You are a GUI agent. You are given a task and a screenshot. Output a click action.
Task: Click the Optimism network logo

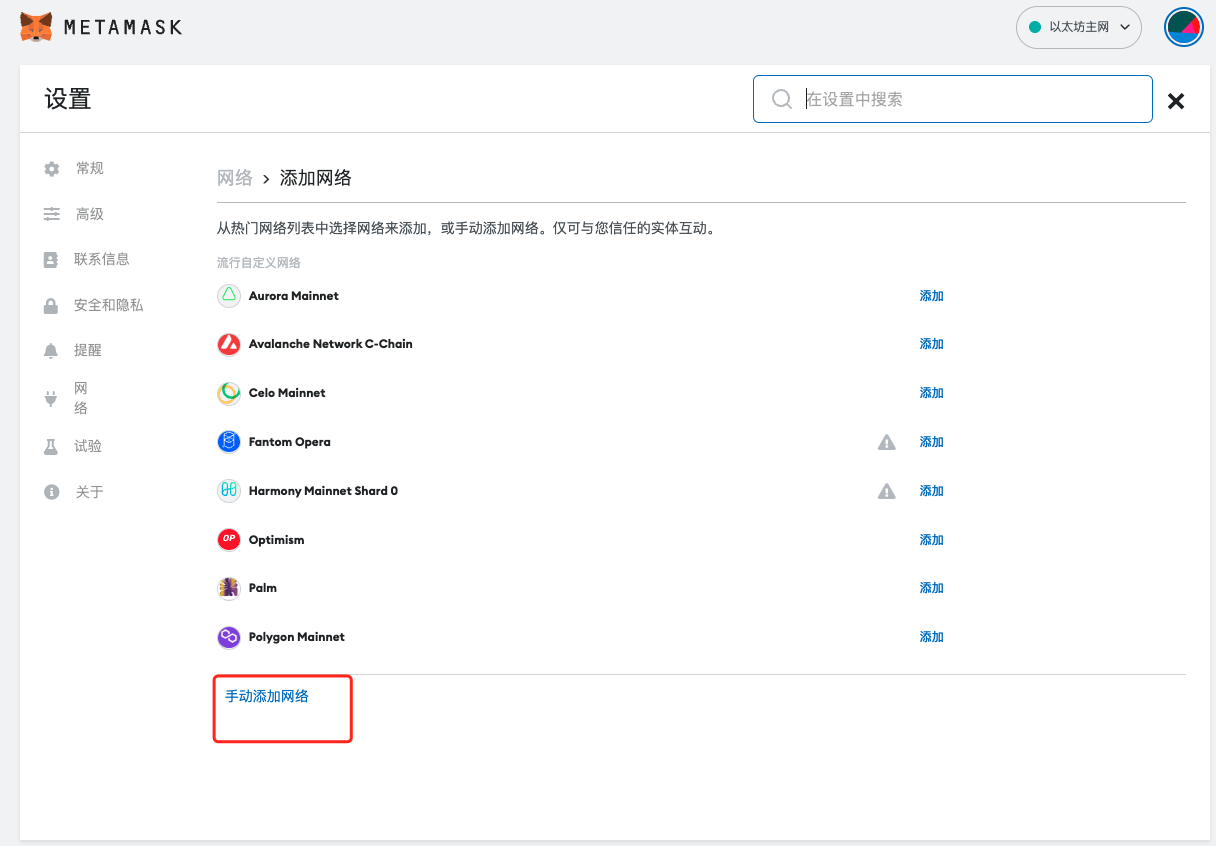pyautogui.click(x=229, y=540)
